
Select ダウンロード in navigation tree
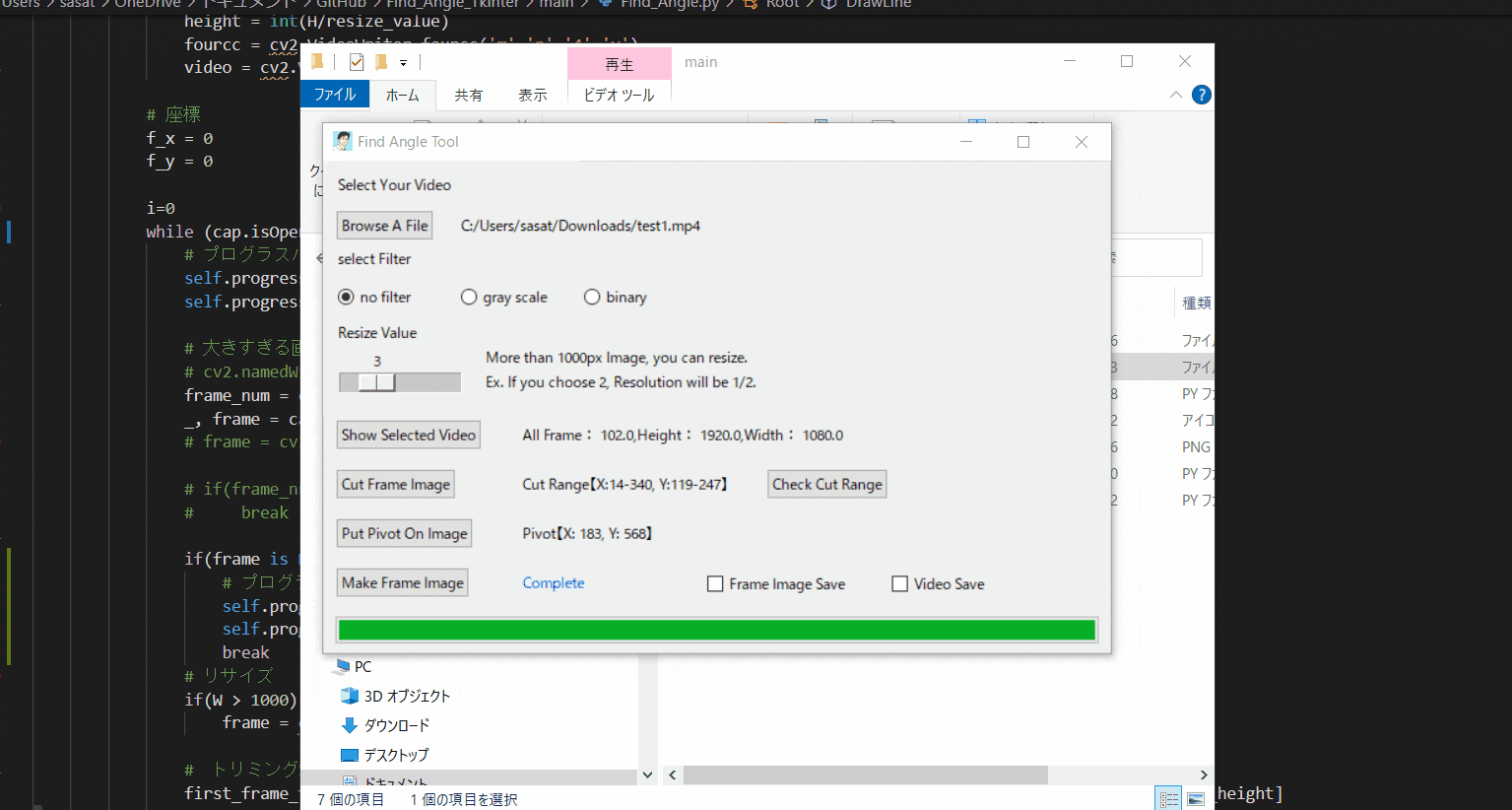[397, 725]
